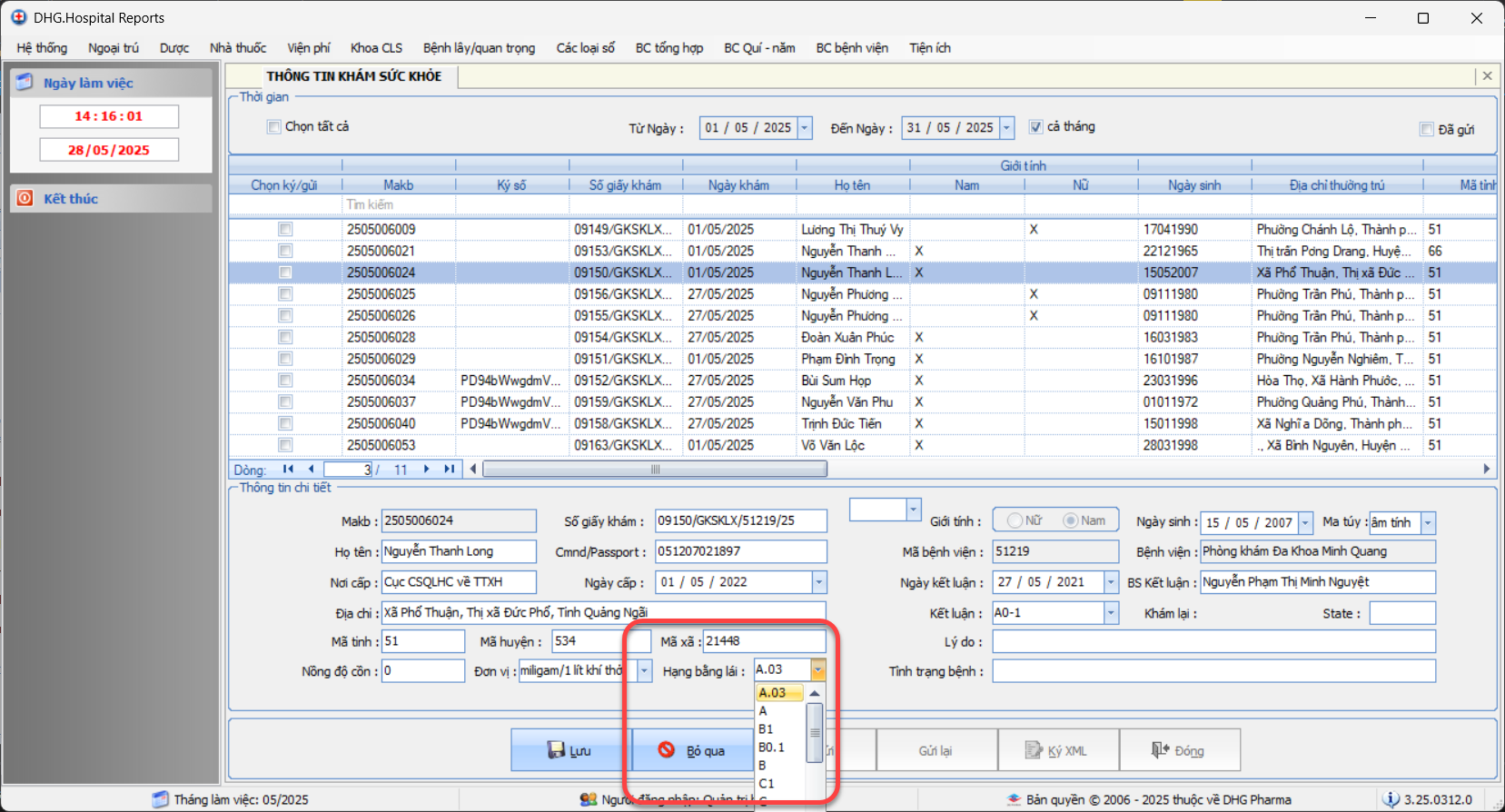This screenshot has width=1505, height=812.
Task: Click the Bỏ qua button
Action: click(692, 750)
